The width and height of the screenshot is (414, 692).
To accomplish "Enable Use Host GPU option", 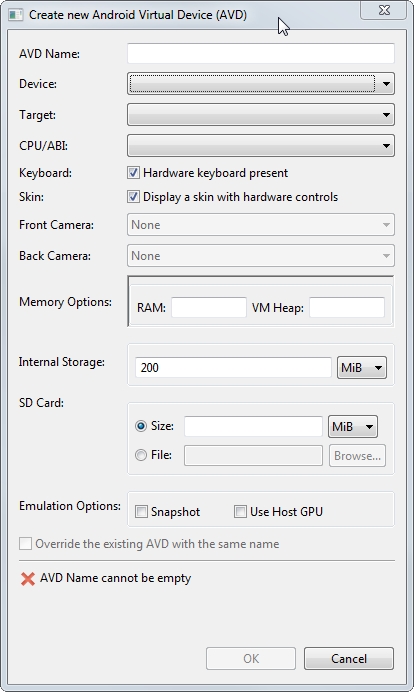I will [x=240, y=512].
